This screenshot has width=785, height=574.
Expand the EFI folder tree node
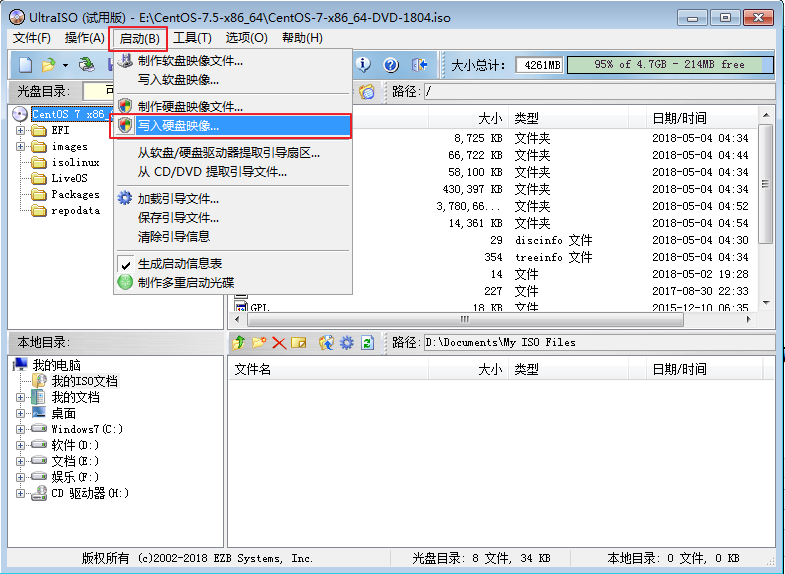[x=20, y=130]
